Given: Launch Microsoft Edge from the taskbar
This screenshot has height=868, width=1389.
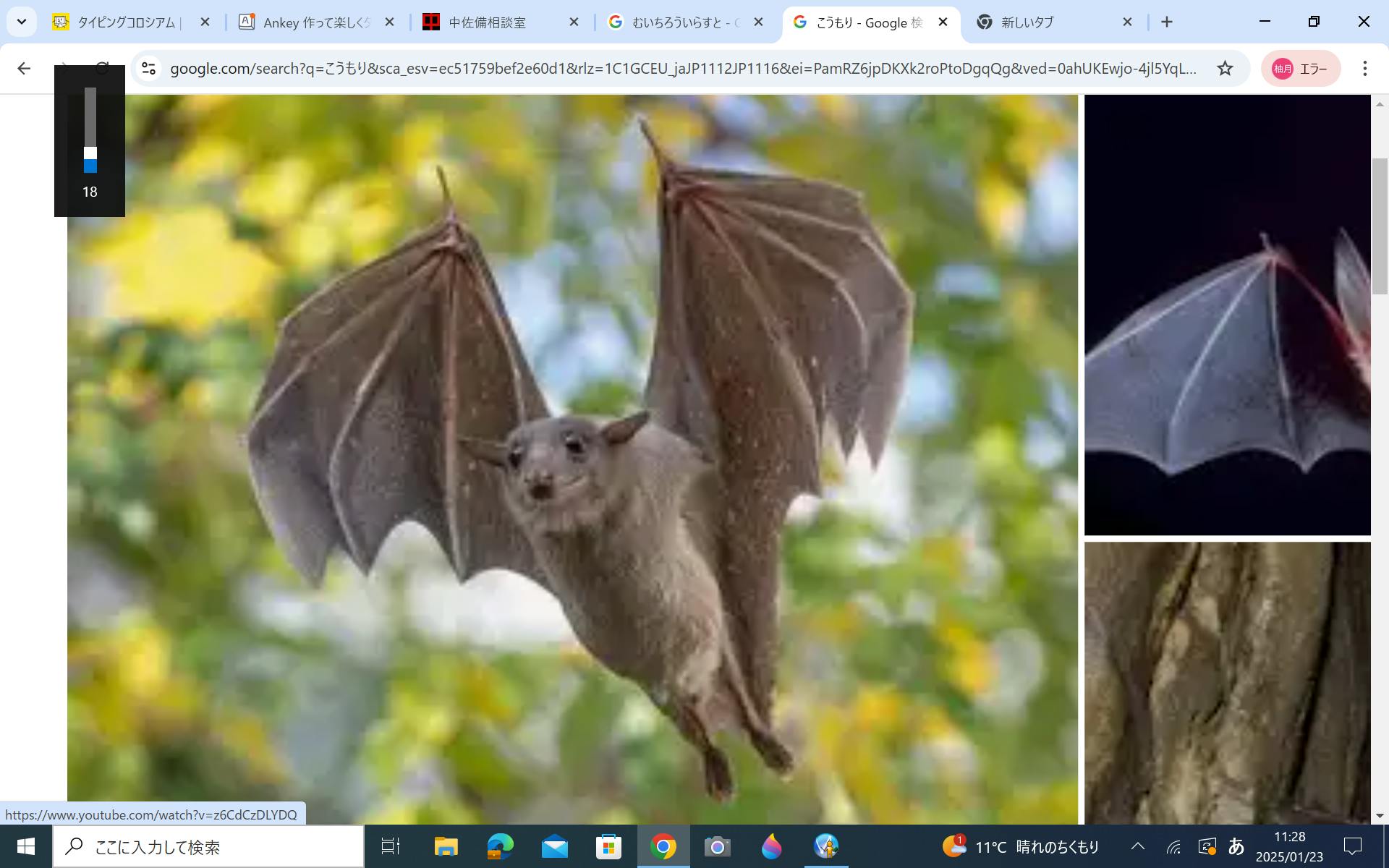Looking at the screenshot, I should coord(500,846).
